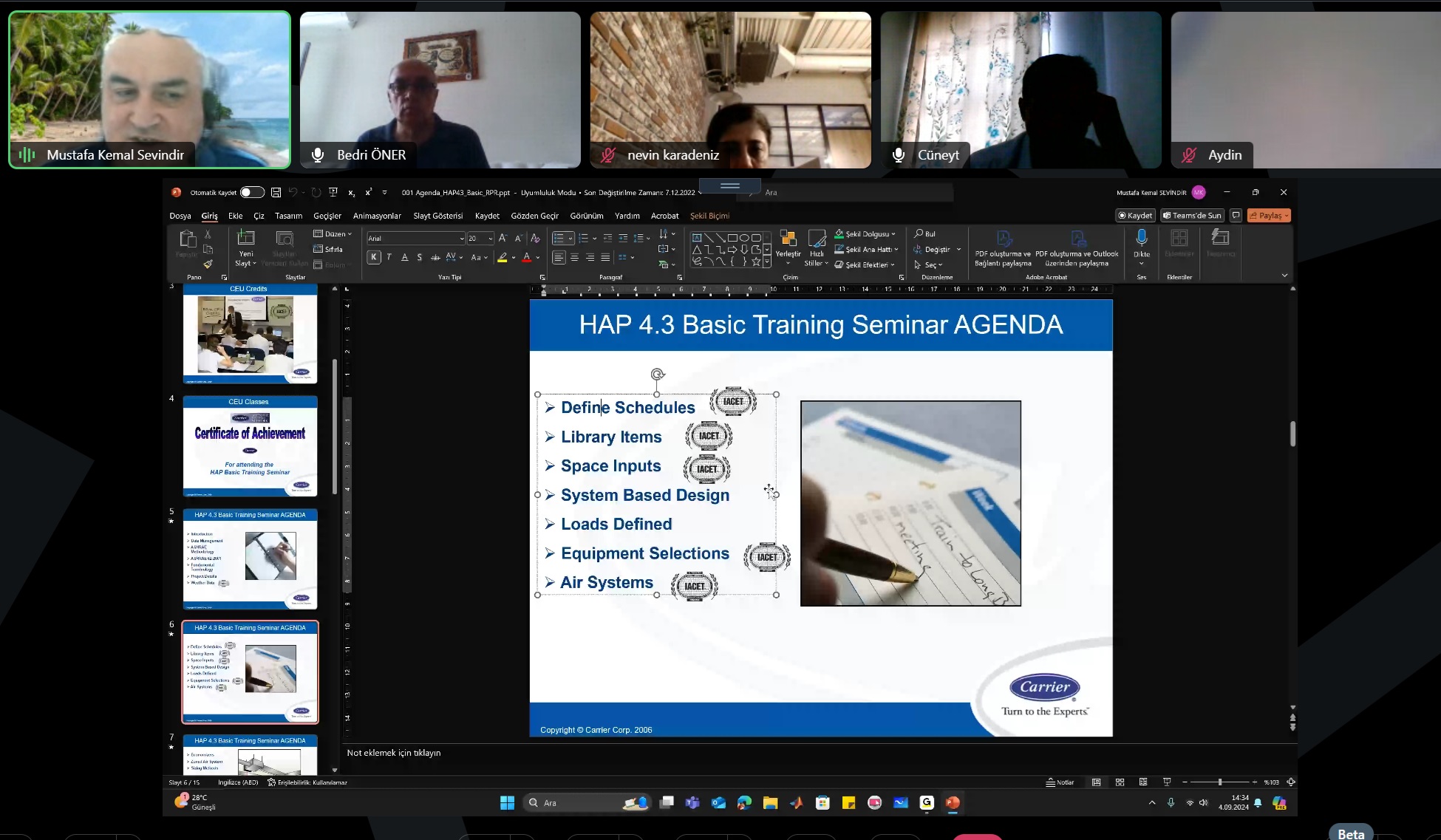Screen dimensions: 1441x840
Task: Toggle the AutoSave (Otomatik Kaydet) switch
Action: pos(252,192)
